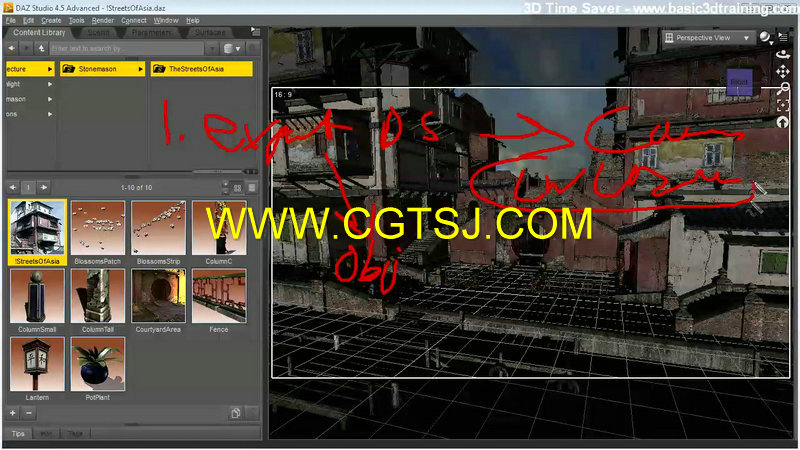Open the search history dropdown arrow
This screenshot has height=450, width=800.
click(212, 48)
